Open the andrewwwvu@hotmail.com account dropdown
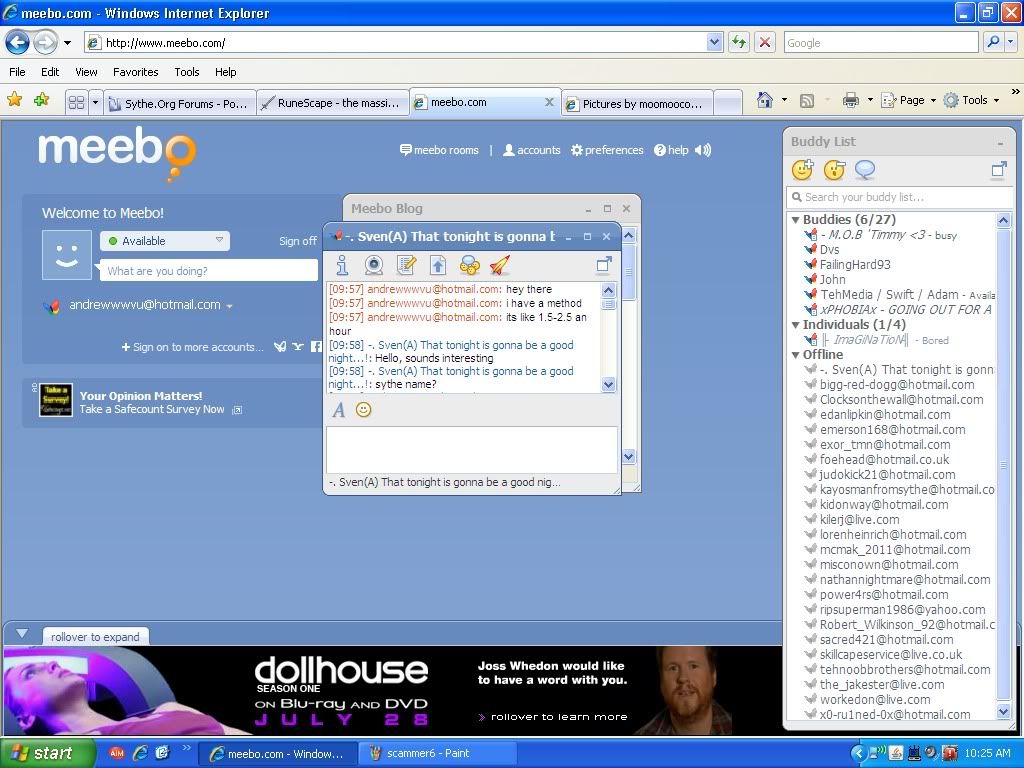The width and height of the screenshot is (1024, 768). [229, 306]
